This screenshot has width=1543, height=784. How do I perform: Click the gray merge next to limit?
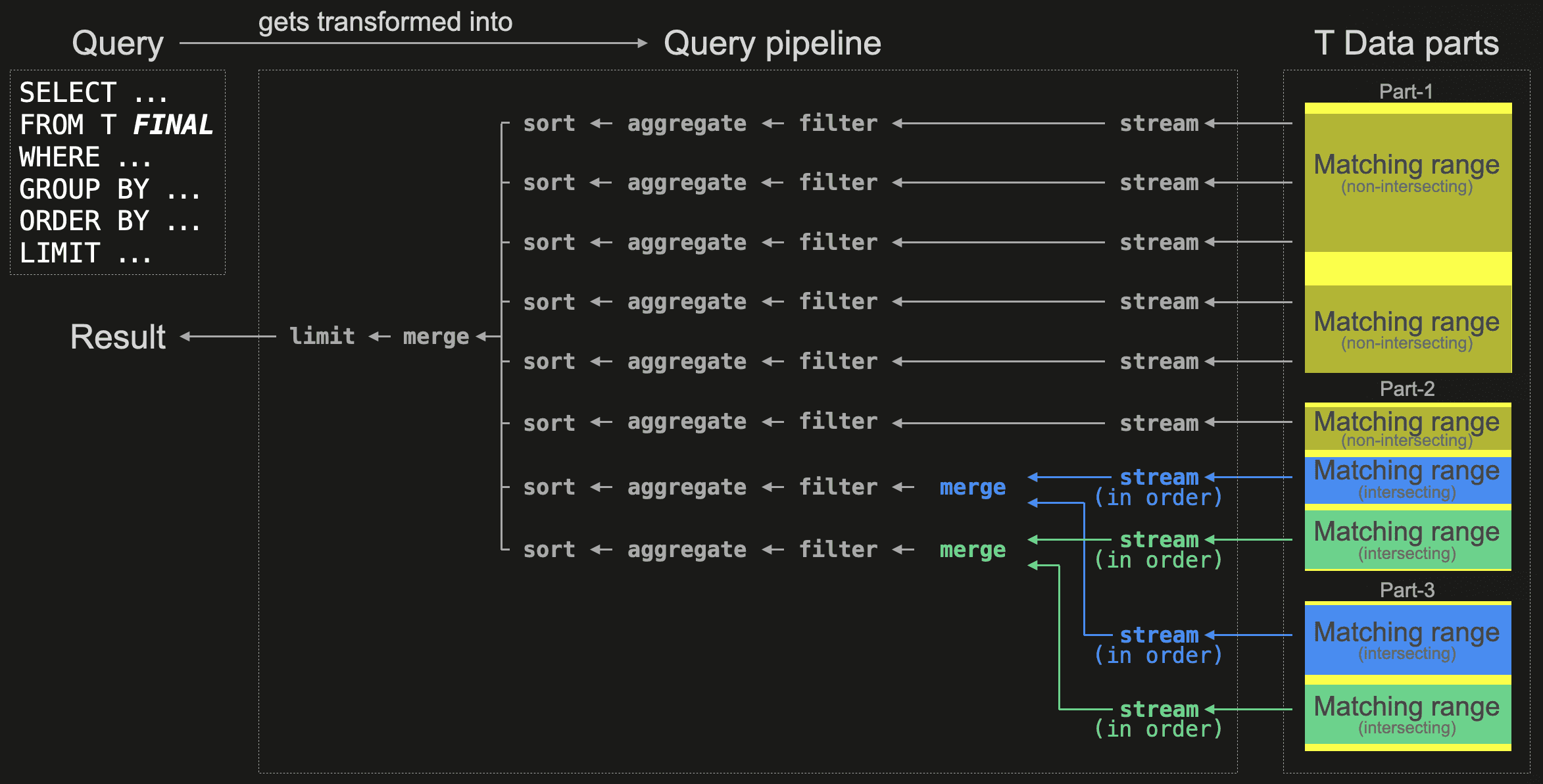[435, 337]
